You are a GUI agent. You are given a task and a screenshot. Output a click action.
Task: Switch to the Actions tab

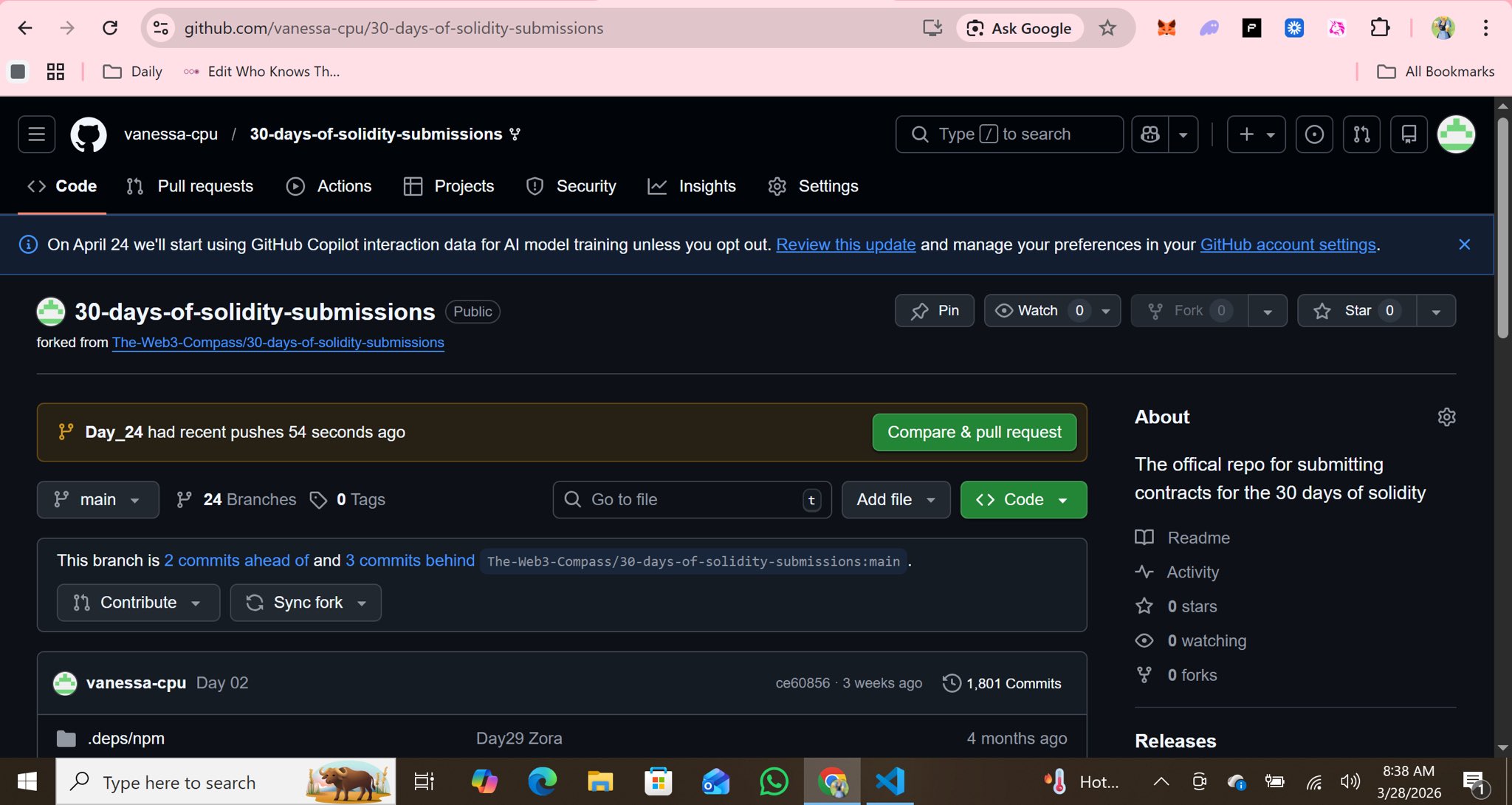[329, 186]
